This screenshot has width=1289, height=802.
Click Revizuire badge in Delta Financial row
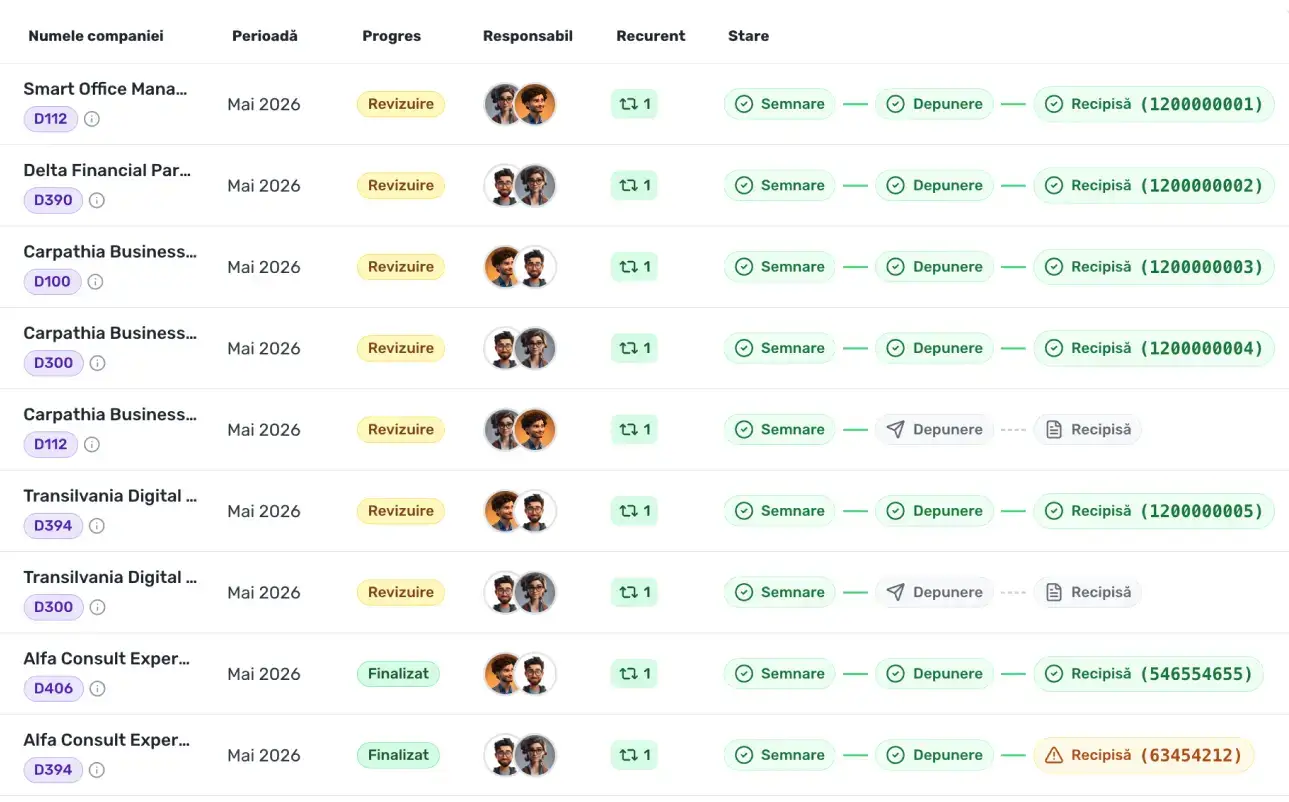[x=401, y=186]
